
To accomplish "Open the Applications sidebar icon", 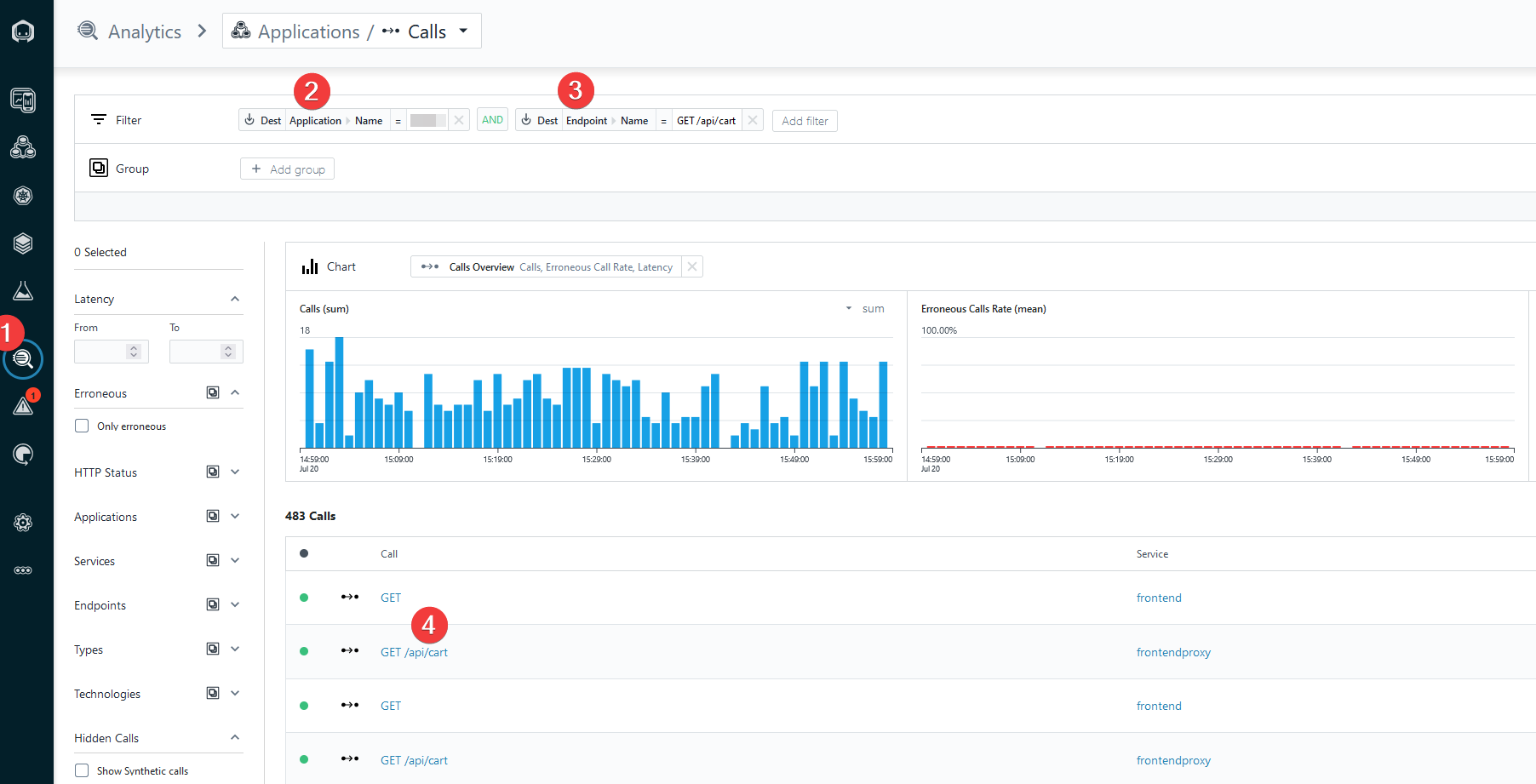I will 23,147.
